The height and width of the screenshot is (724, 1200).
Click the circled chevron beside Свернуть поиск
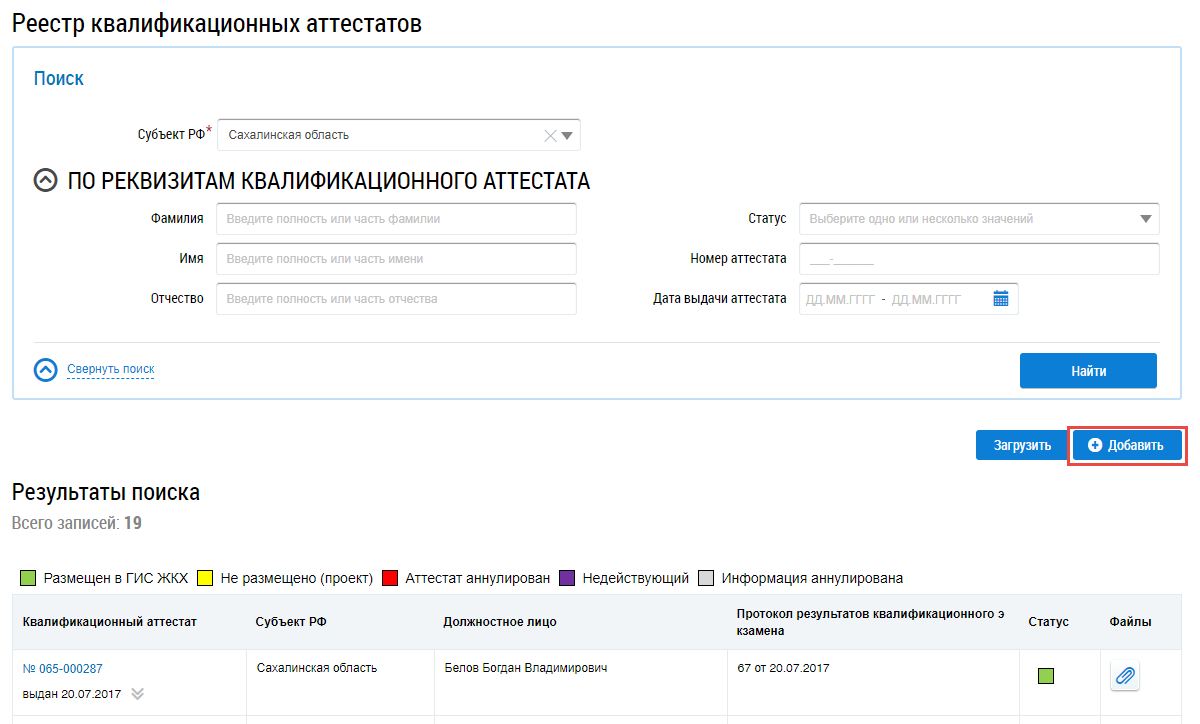[46, 370]
